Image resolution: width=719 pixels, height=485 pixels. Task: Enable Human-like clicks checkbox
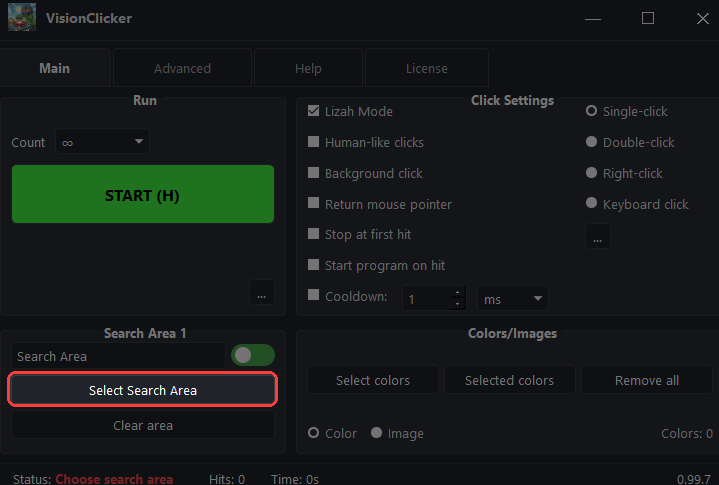point(313,142)
